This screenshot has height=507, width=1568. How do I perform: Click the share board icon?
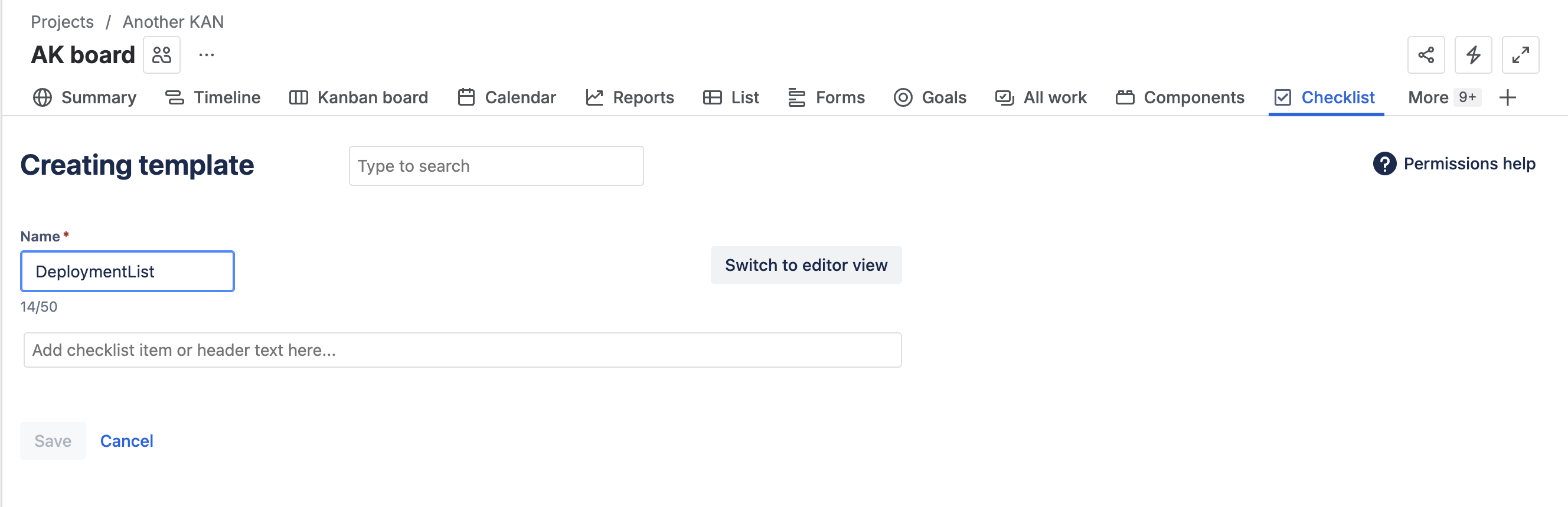(1426, 55)
